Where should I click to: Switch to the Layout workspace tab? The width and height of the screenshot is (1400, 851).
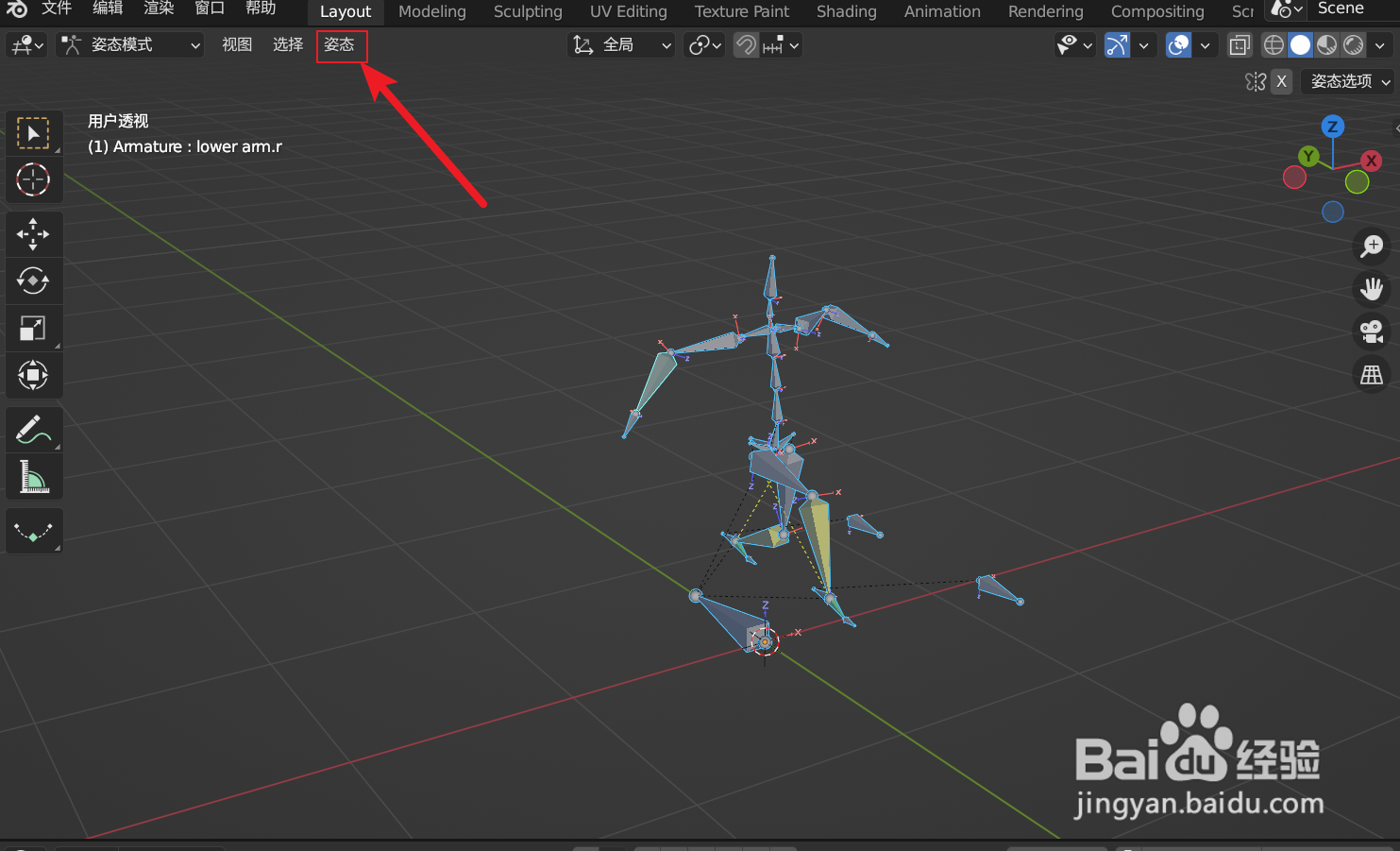346,11
